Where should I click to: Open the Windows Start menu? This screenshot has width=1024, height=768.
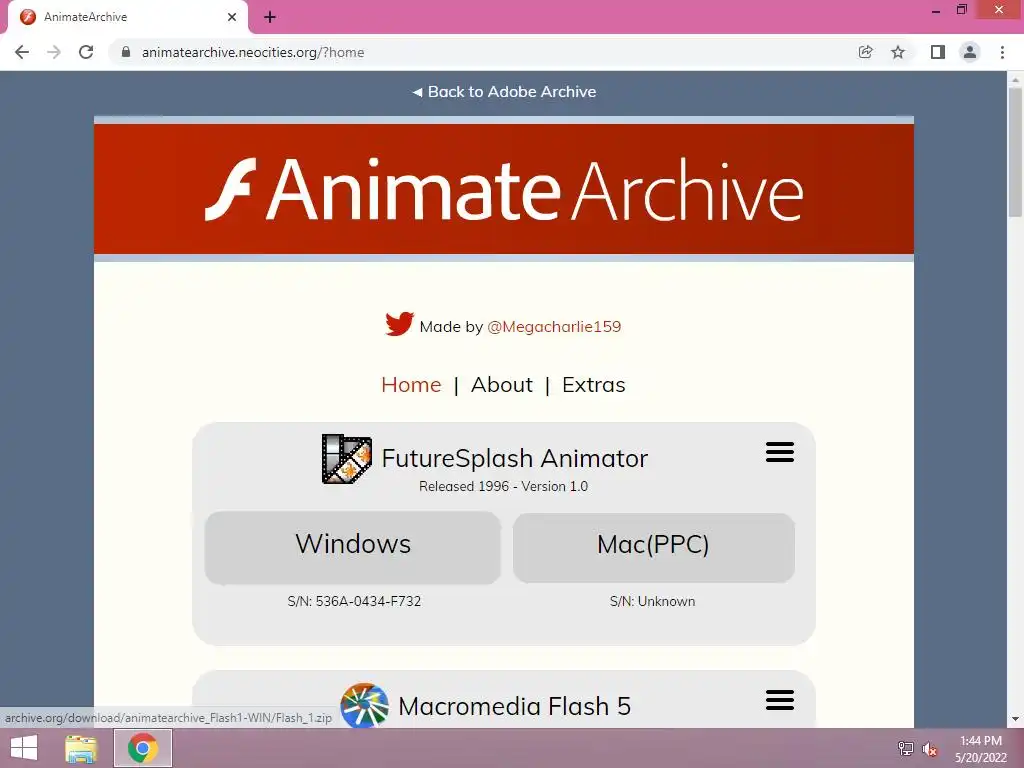(x=24, y=748)
